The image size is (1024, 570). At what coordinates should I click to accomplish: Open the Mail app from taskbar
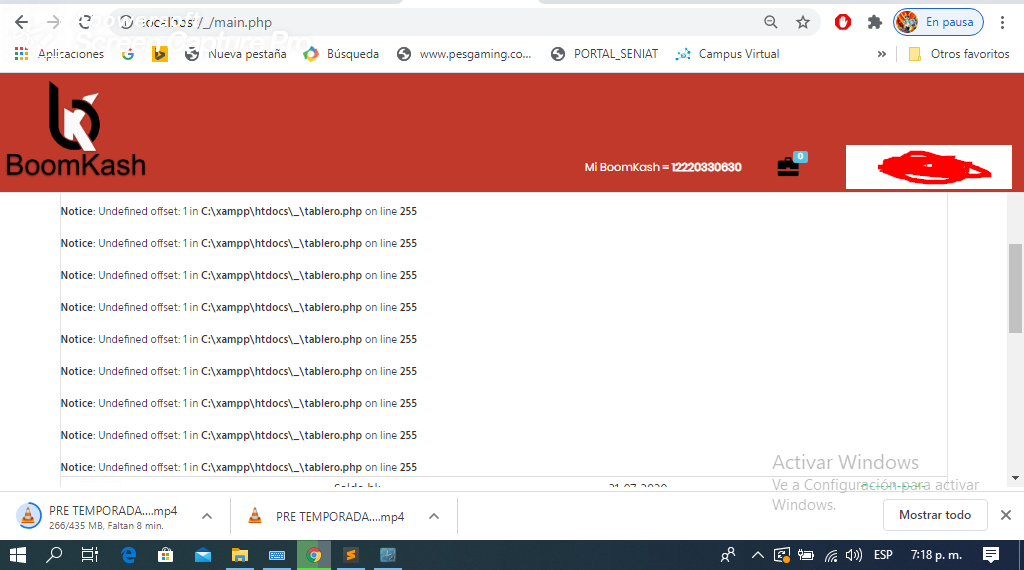click(202, 555)
